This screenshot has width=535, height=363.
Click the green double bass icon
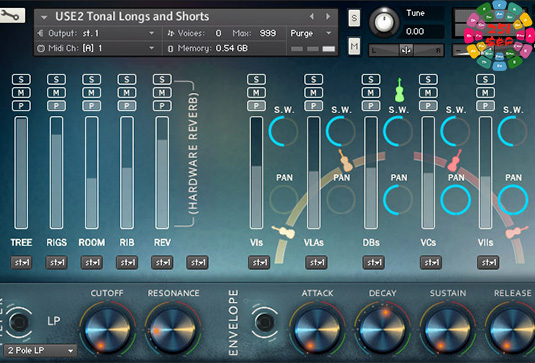399,90
